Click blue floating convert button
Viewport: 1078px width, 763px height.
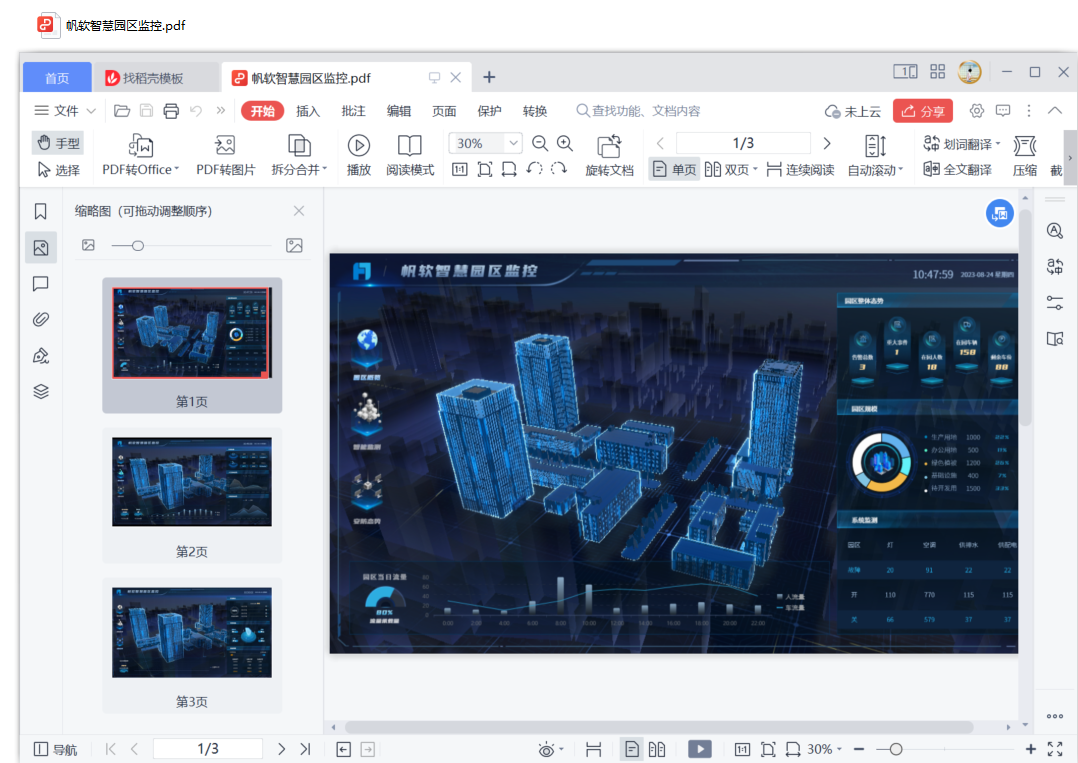pyautogui.click(x=999, y=214)
